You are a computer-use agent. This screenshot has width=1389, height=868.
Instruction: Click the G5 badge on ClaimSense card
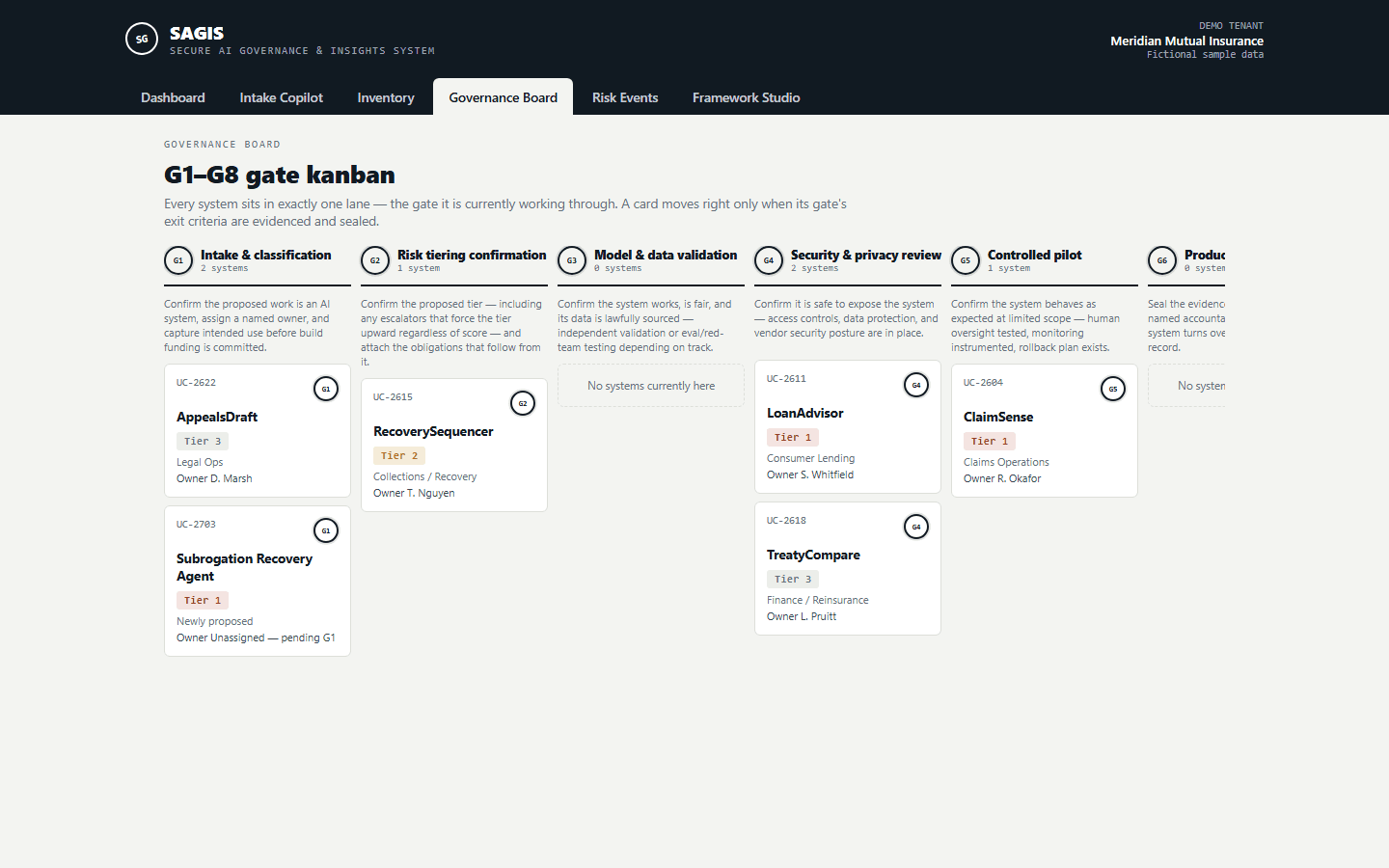[x=1113, y=389]
